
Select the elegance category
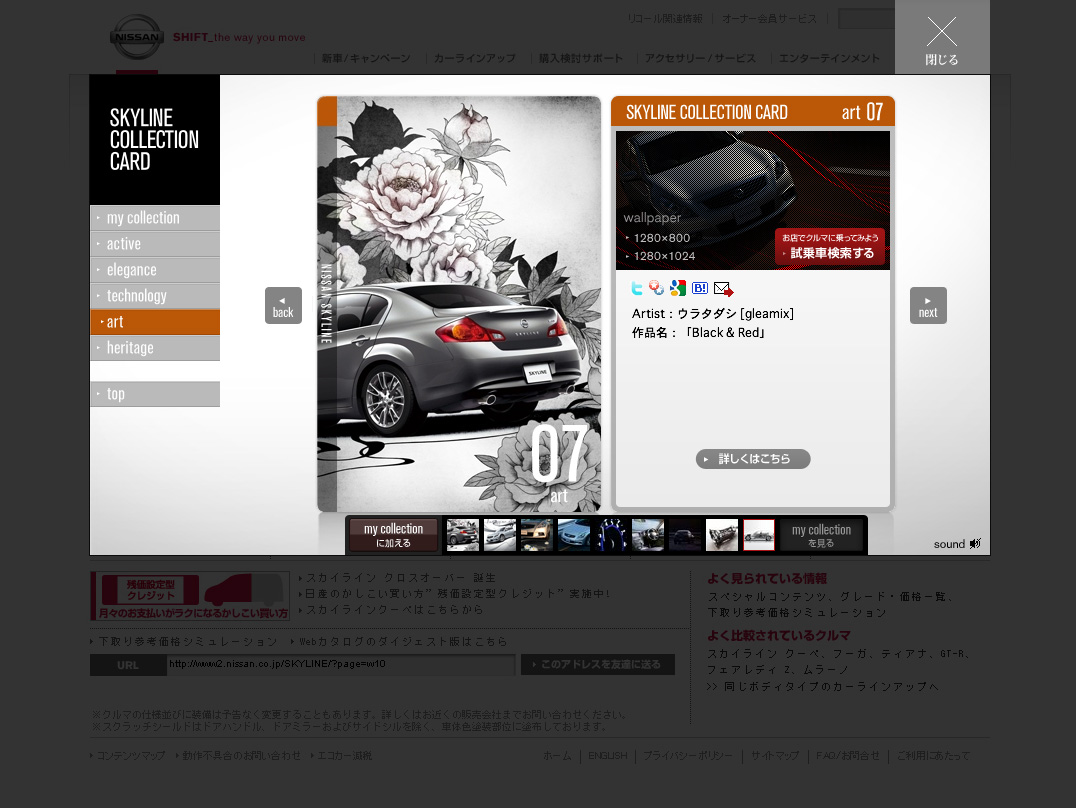click(155, 270)
